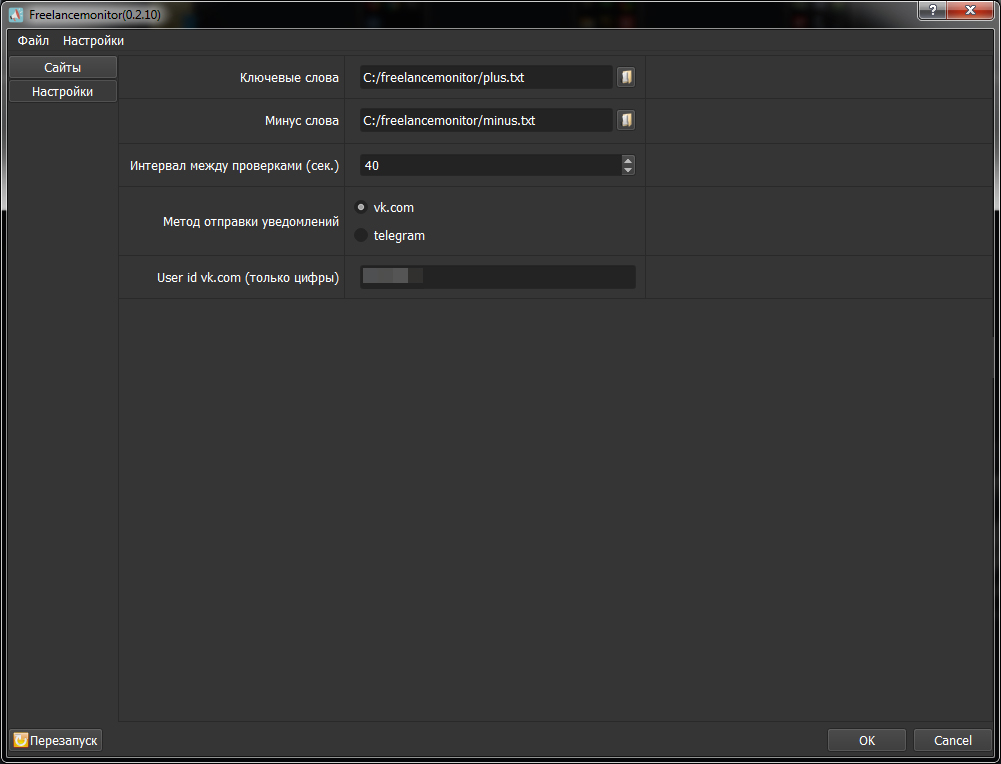This screenshot has width=1001, height=764.
Task: Focus the Ключевые слова path field
Action: (x=486, y=77)
